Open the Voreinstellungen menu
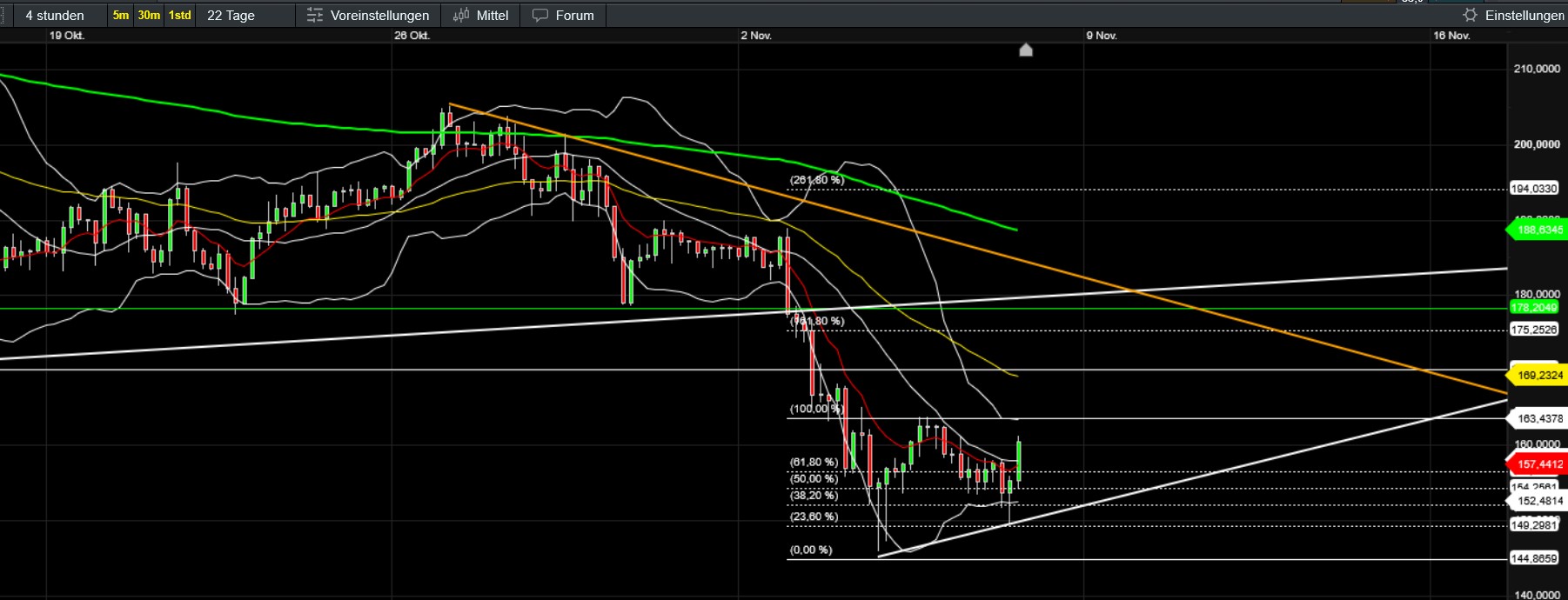The height and width of the screenshot is (600, 1568). [379, 16]
